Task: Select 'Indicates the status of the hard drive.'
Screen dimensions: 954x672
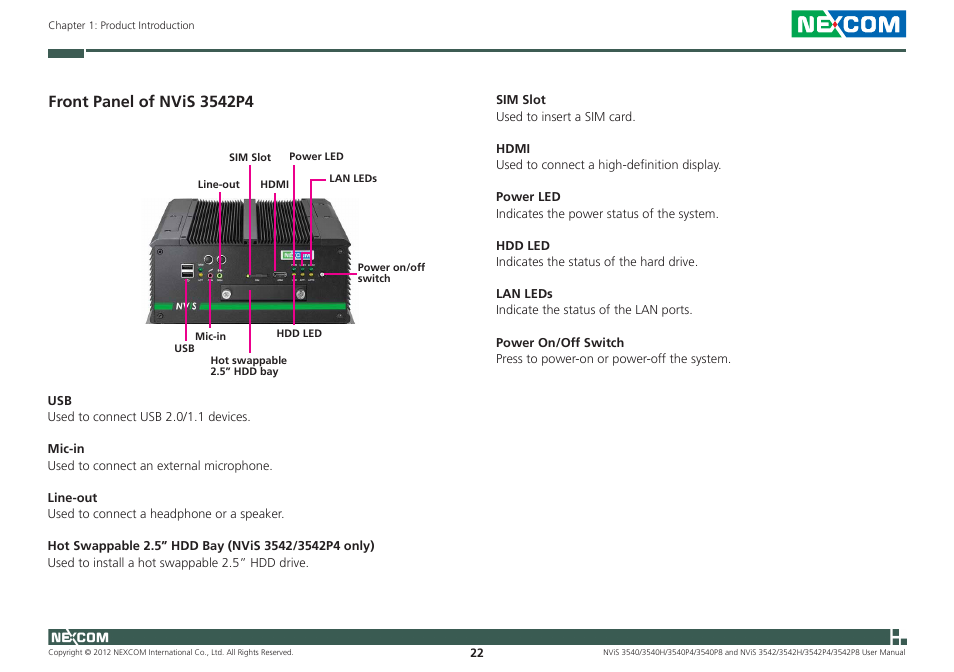Action: (597, 262)
